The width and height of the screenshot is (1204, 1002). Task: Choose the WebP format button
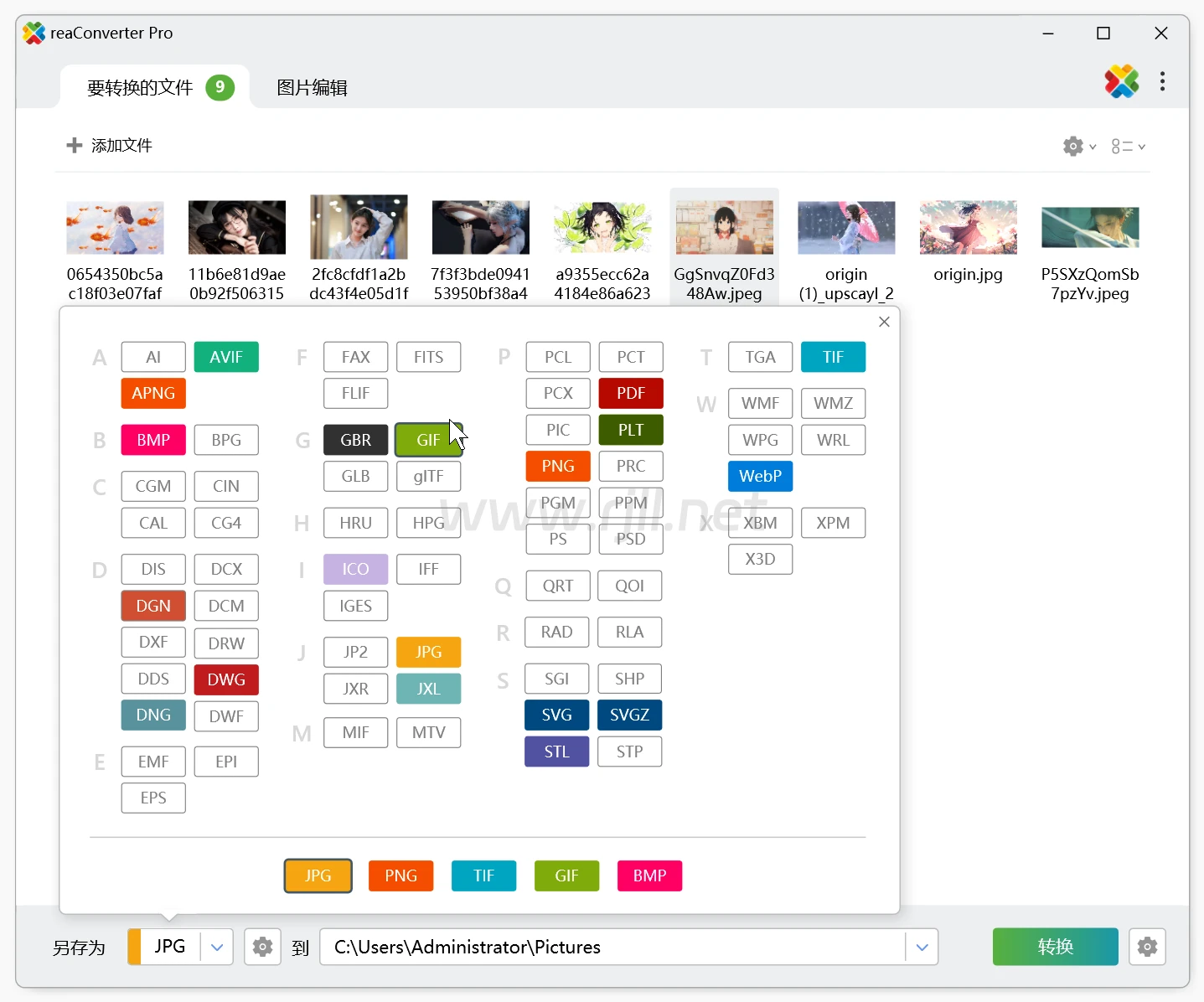[x=760, y=477]
